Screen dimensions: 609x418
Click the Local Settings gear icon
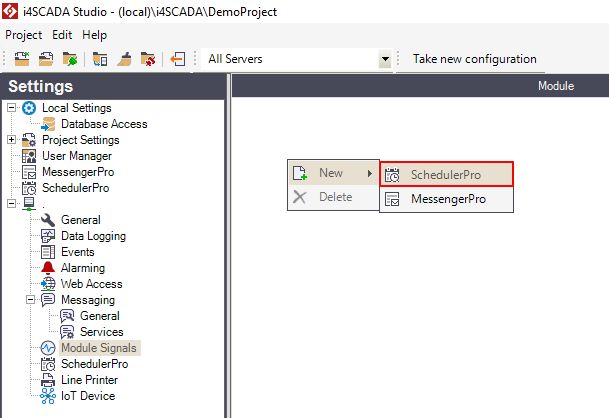tap(29, 108)
